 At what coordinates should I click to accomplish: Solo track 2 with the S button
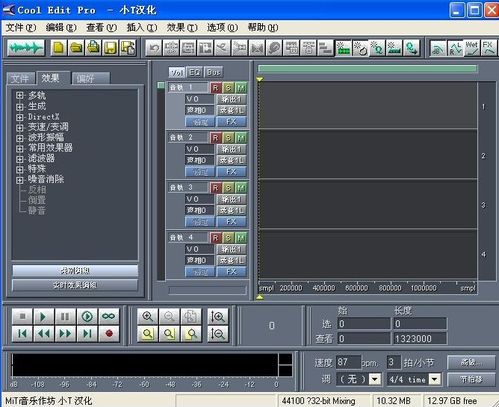pos(228,138)
